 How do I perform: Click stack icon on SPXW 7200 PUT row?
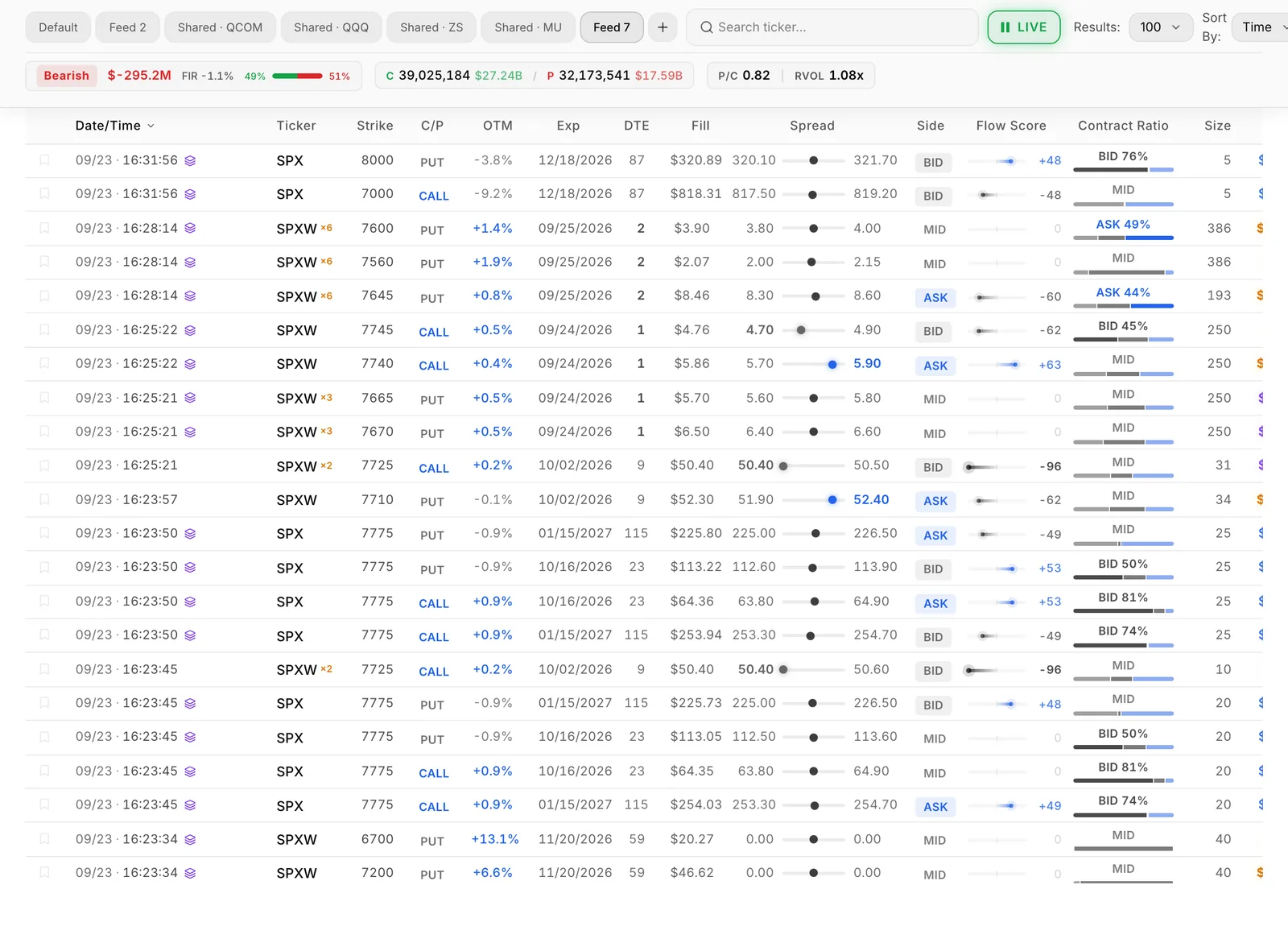pos(190,874)
